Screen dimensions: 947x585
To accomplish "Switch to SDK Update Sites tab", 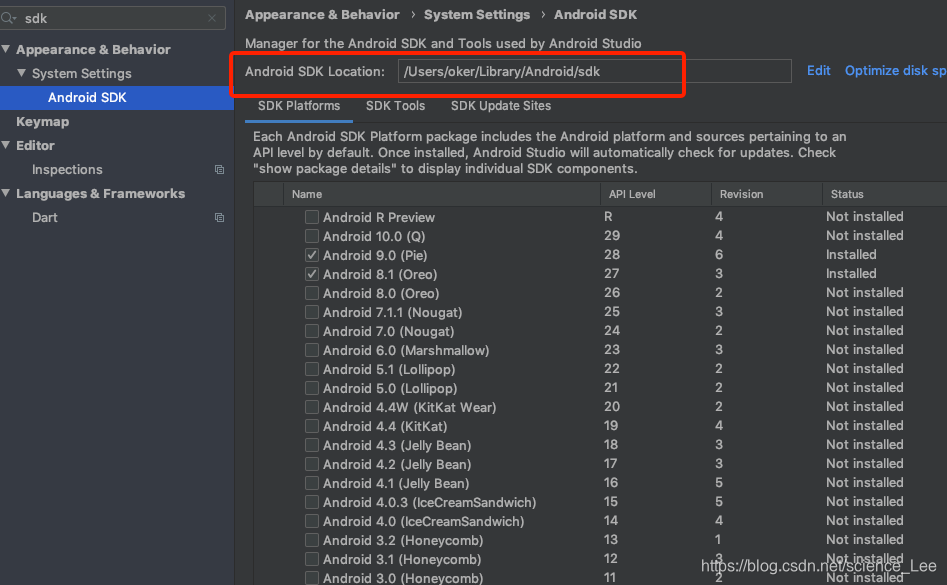I will coord(501,106).
